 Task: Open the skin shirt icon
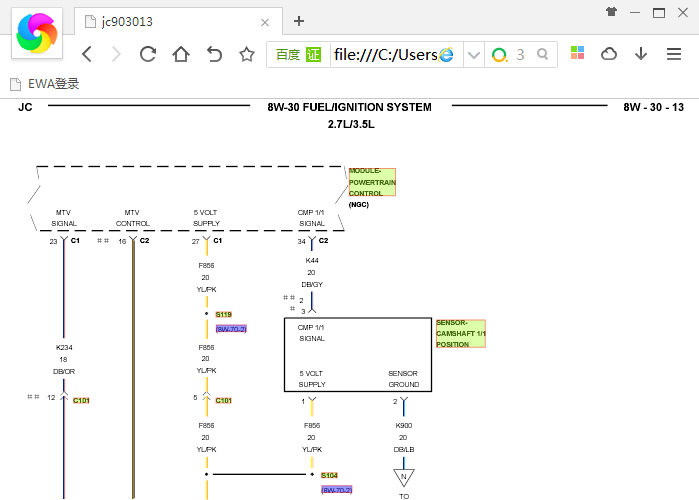[x=612, y=12]
